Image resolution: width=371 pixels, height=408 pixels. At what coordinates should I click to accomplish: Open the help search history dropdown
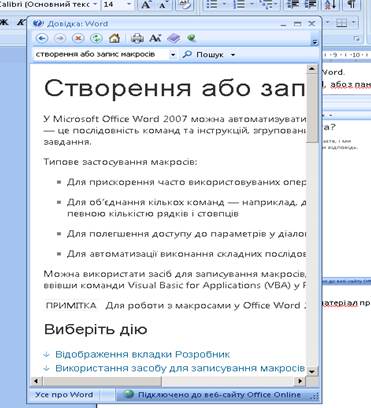coord(173,54)
